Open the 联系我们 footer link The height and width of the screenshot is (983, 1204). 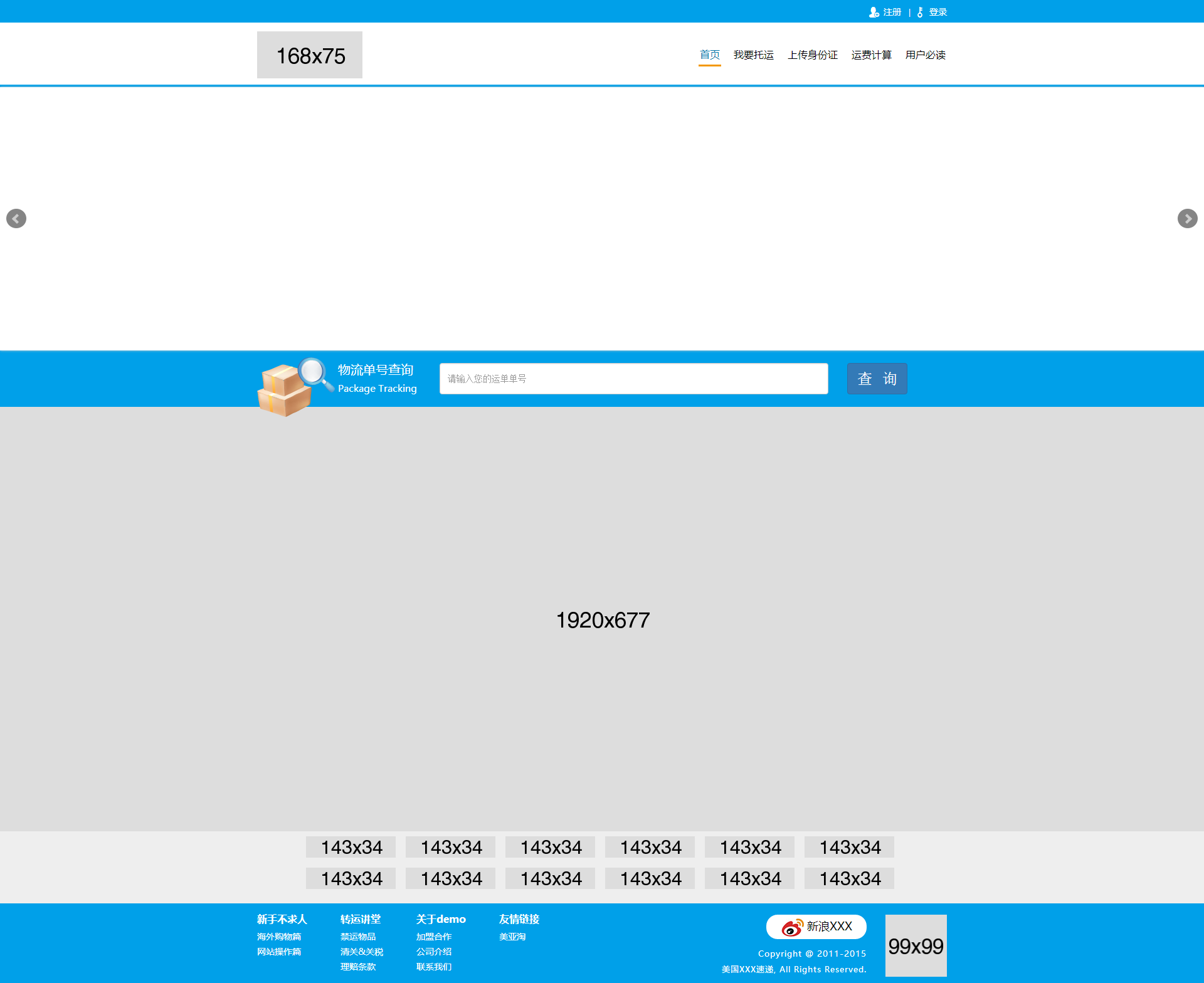point(434,967)
